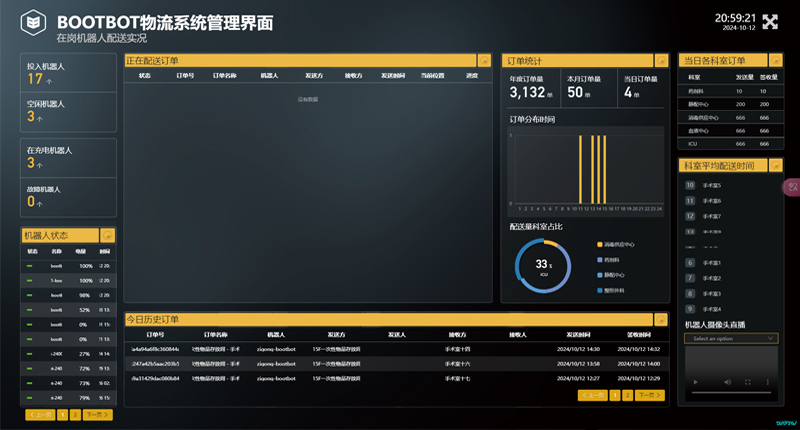Select page 1 of robot status list
This screenshot has width=800, height=430.
63,415
